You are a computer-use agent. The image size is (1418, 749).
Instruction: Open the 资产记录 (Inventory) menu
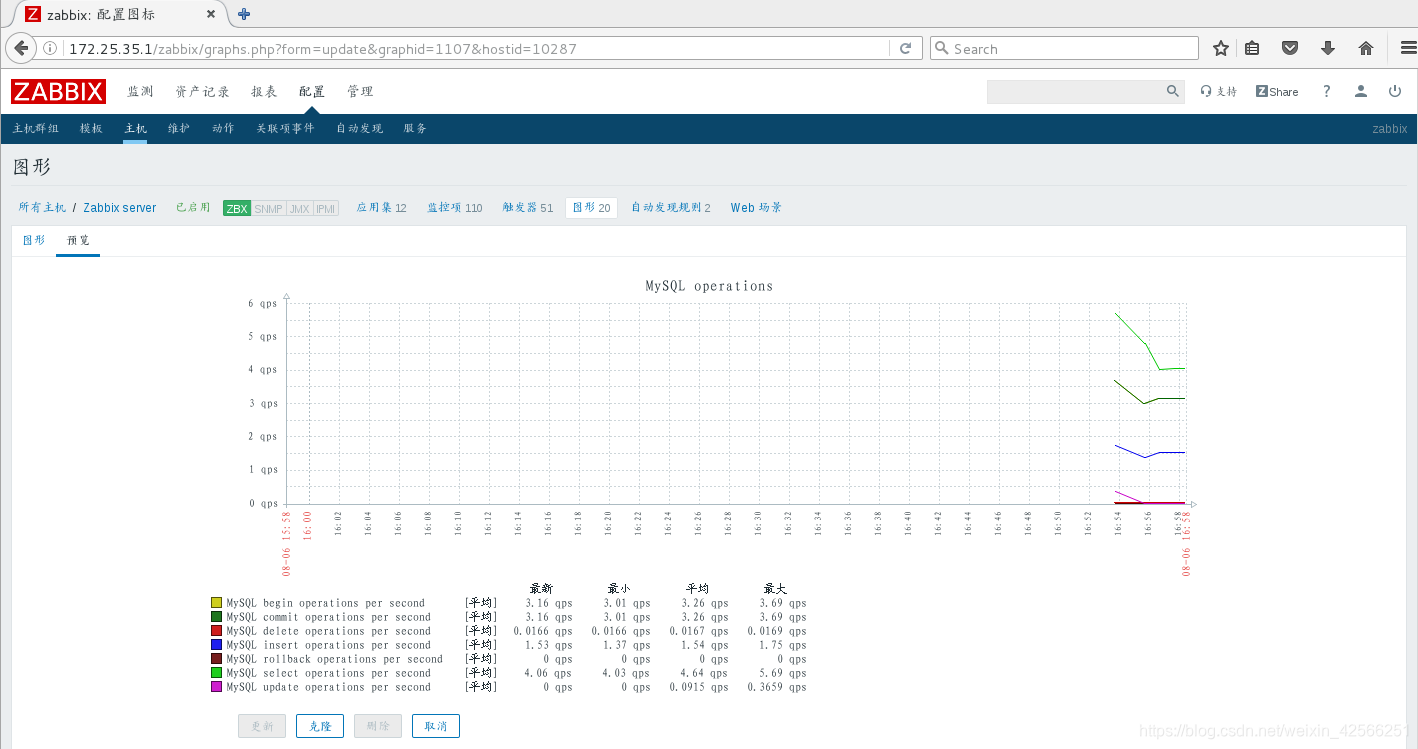[x=202, y=91]
